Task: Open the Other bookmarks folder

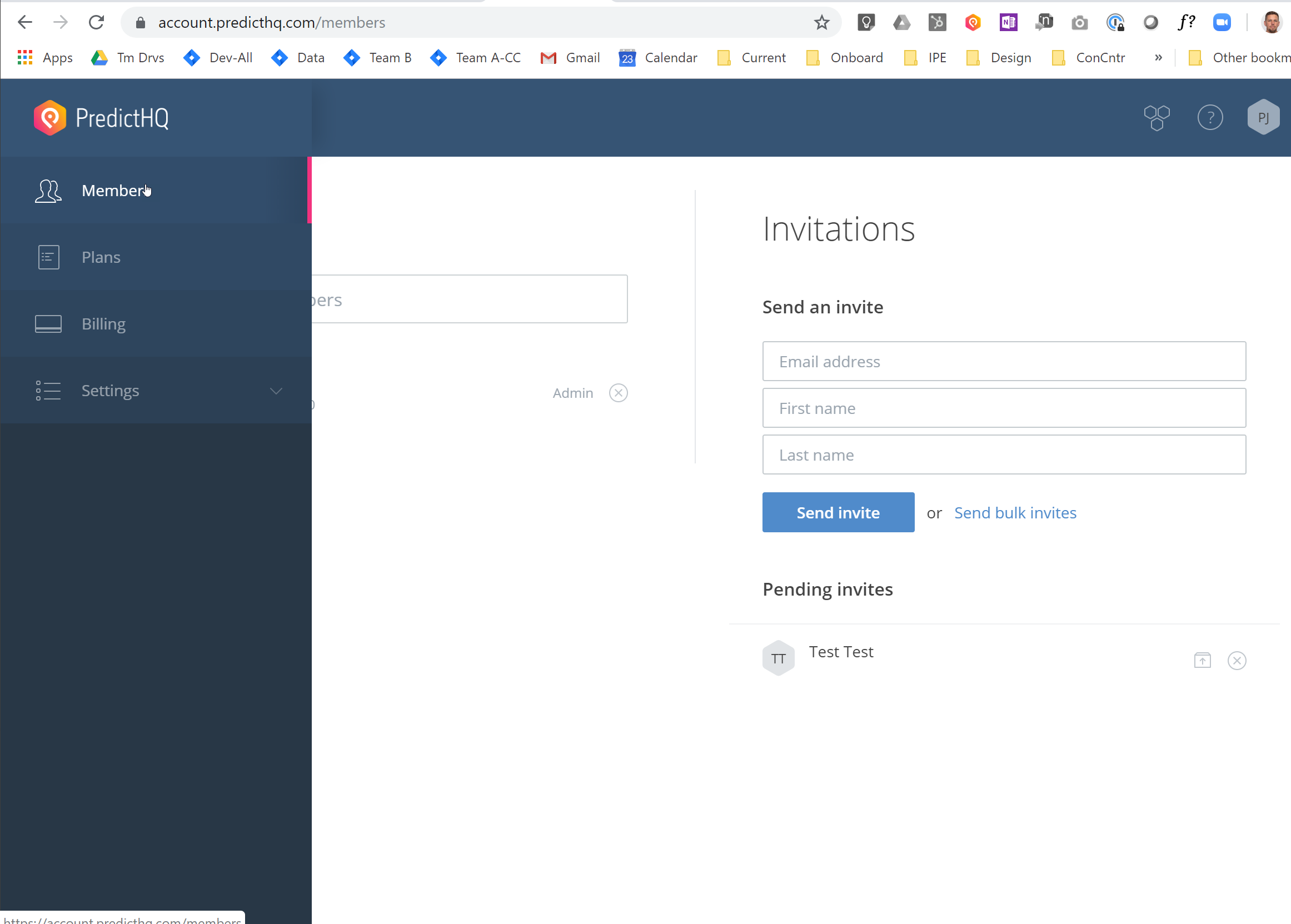Action: [x=1239, y=57]
